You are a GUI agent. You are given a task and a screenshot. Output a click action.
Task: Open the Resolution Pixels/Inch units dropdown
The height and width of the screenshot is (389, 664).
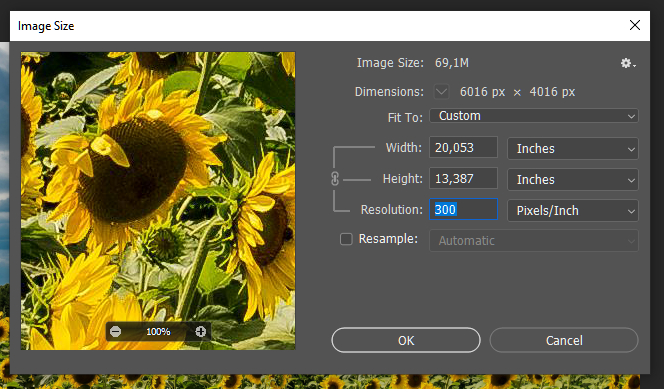(x=573, y=210)
